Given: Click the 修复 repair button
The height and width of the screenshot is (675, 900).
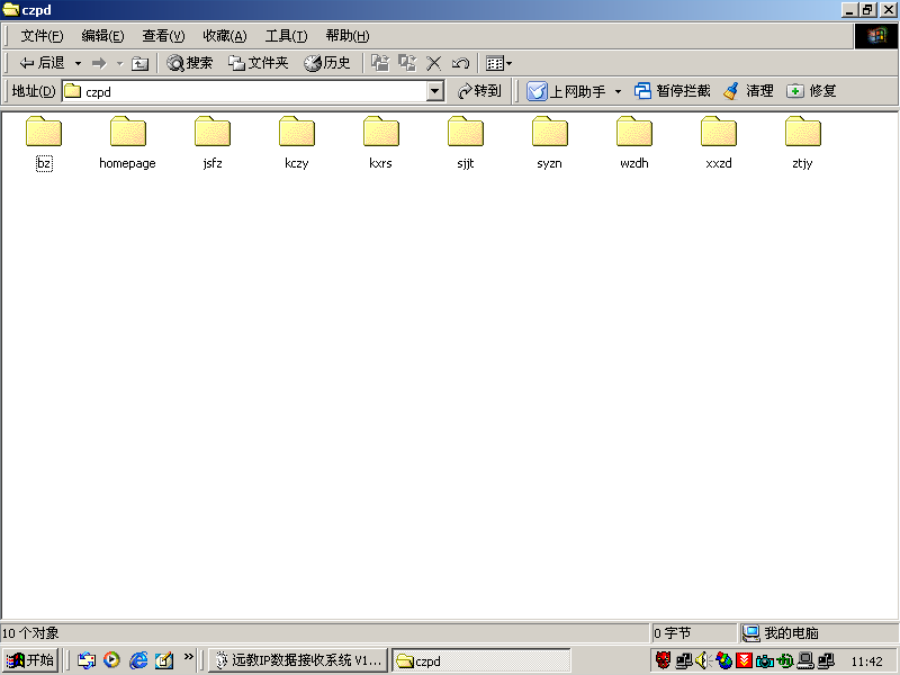Looking at the screenshot, I should [x=812, y=91].
